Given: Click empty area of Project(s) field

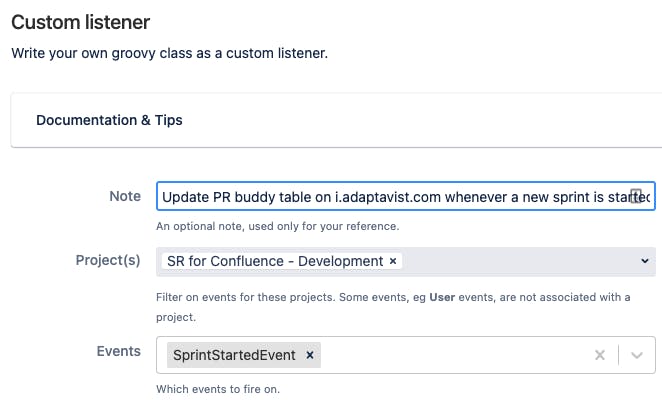Looking at the screenshot, I should coord(519,261).
